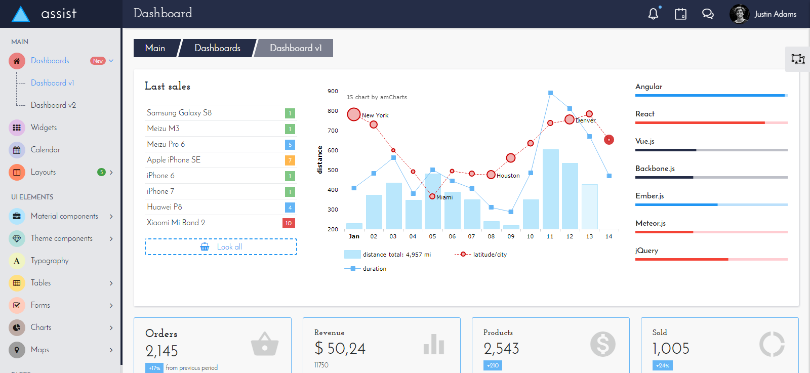Click the assist triangle logo
The image size is (810, 373).
click(x=21, y=14)
